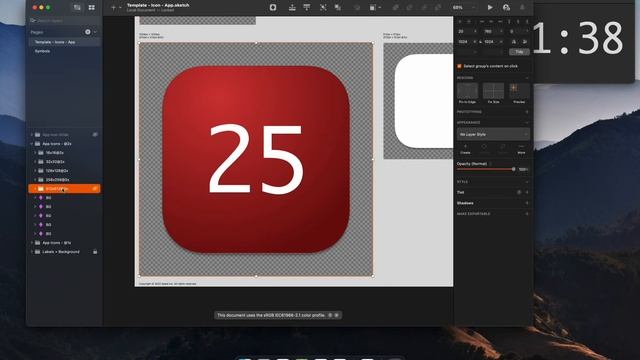The image size is (640, 360).
Task: Click the notifications bell icon
Action: pyautogui.click(x=522, y=7)
